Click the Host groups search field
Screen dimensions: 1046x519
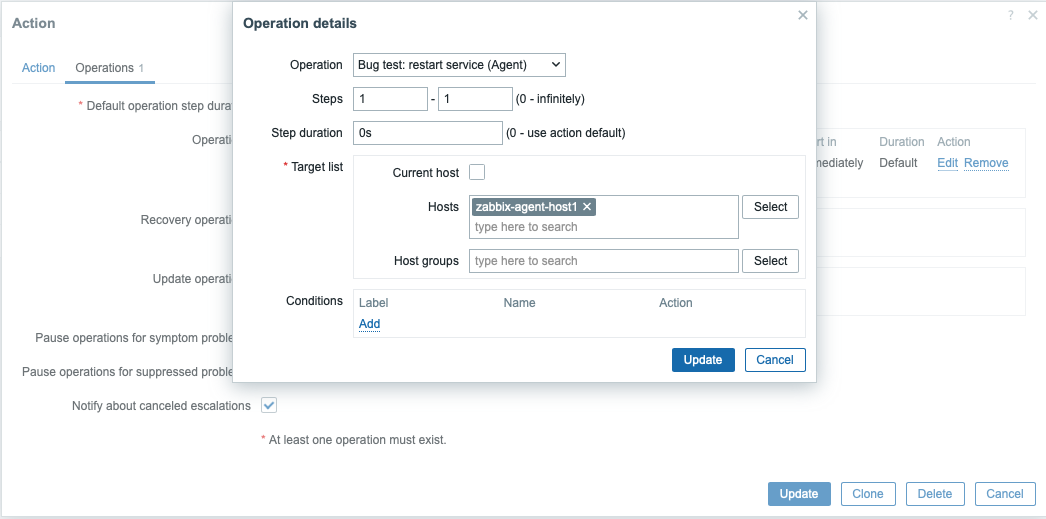[x=603, y=261]
